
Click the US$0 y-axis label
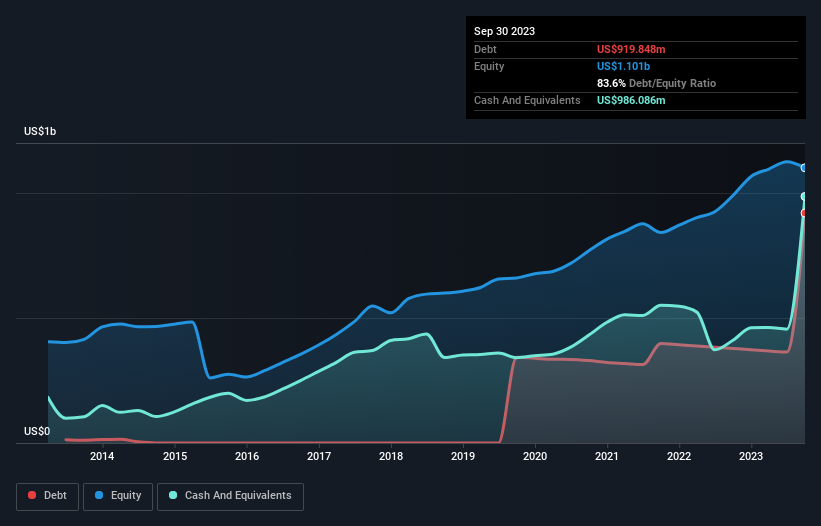click(x=37, y=431)
